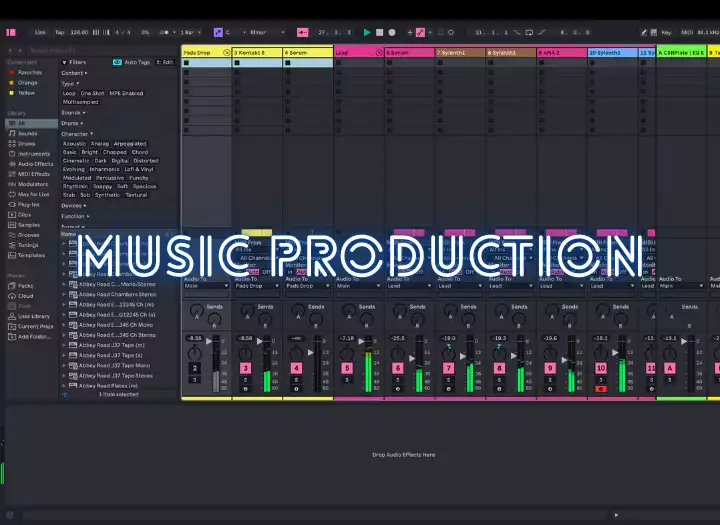Expand the Content filter group
The width and height of the screenshot is (720, 525).
(74, 73)
